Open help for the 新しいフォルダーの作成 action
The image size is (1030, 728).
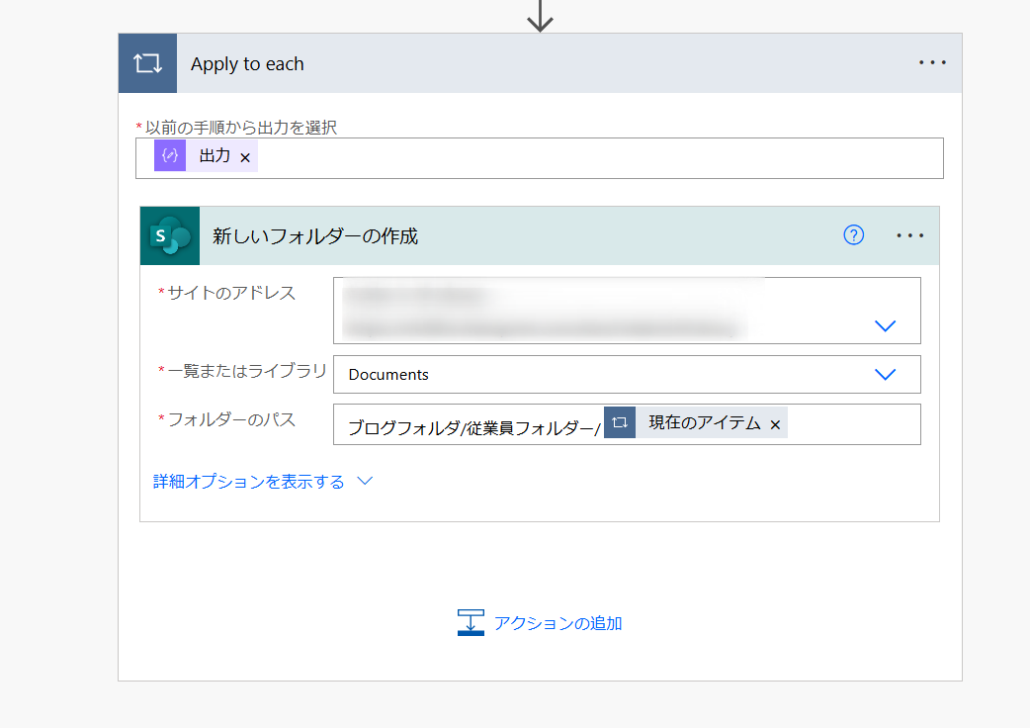click(x=853, y=235)
